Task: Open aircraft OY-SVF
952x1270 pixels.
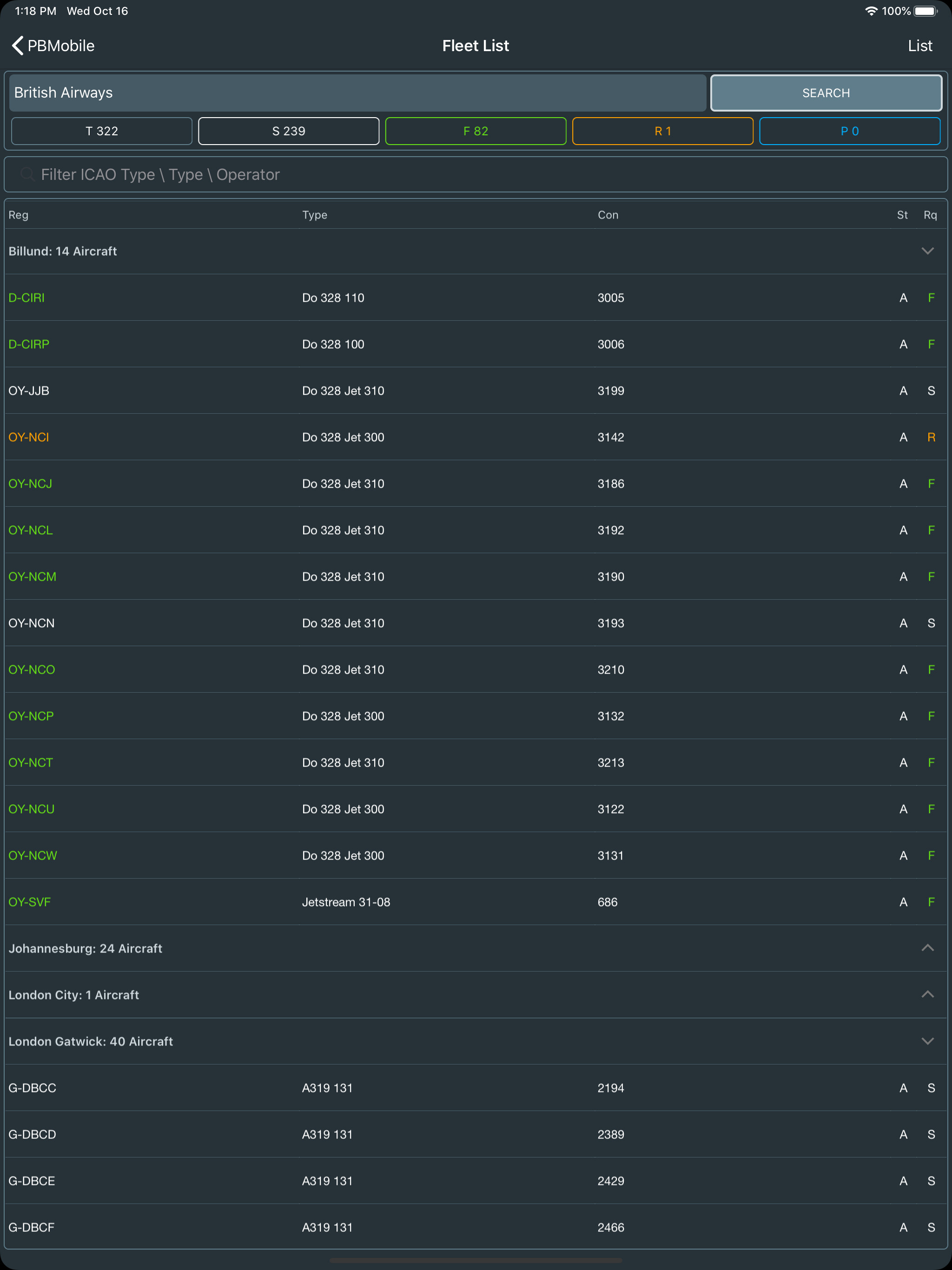Action: pos(476,903)
